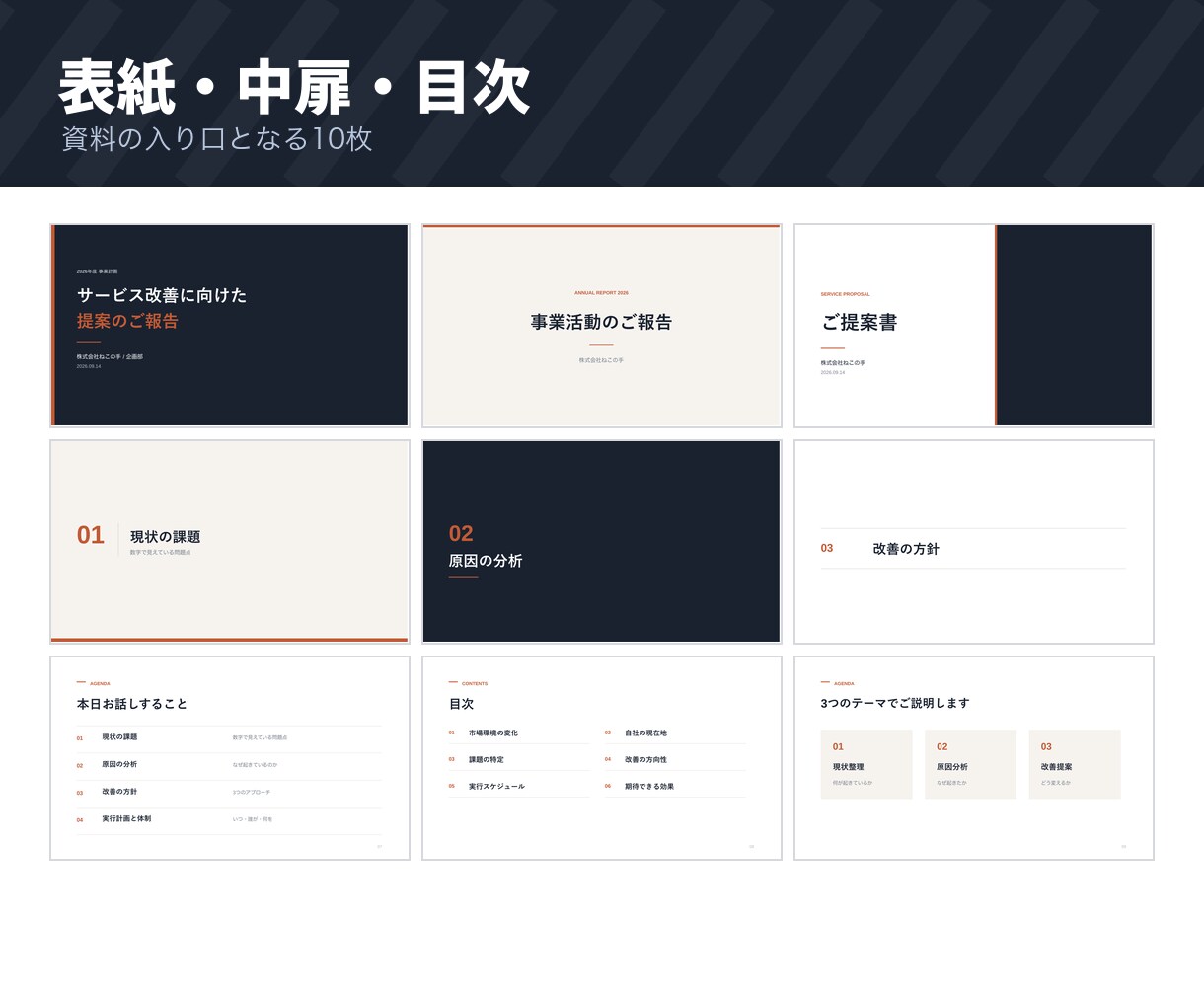Select the 事業活動のご報告 cover slide
1204x1003 pixels.
pos(602,326)
